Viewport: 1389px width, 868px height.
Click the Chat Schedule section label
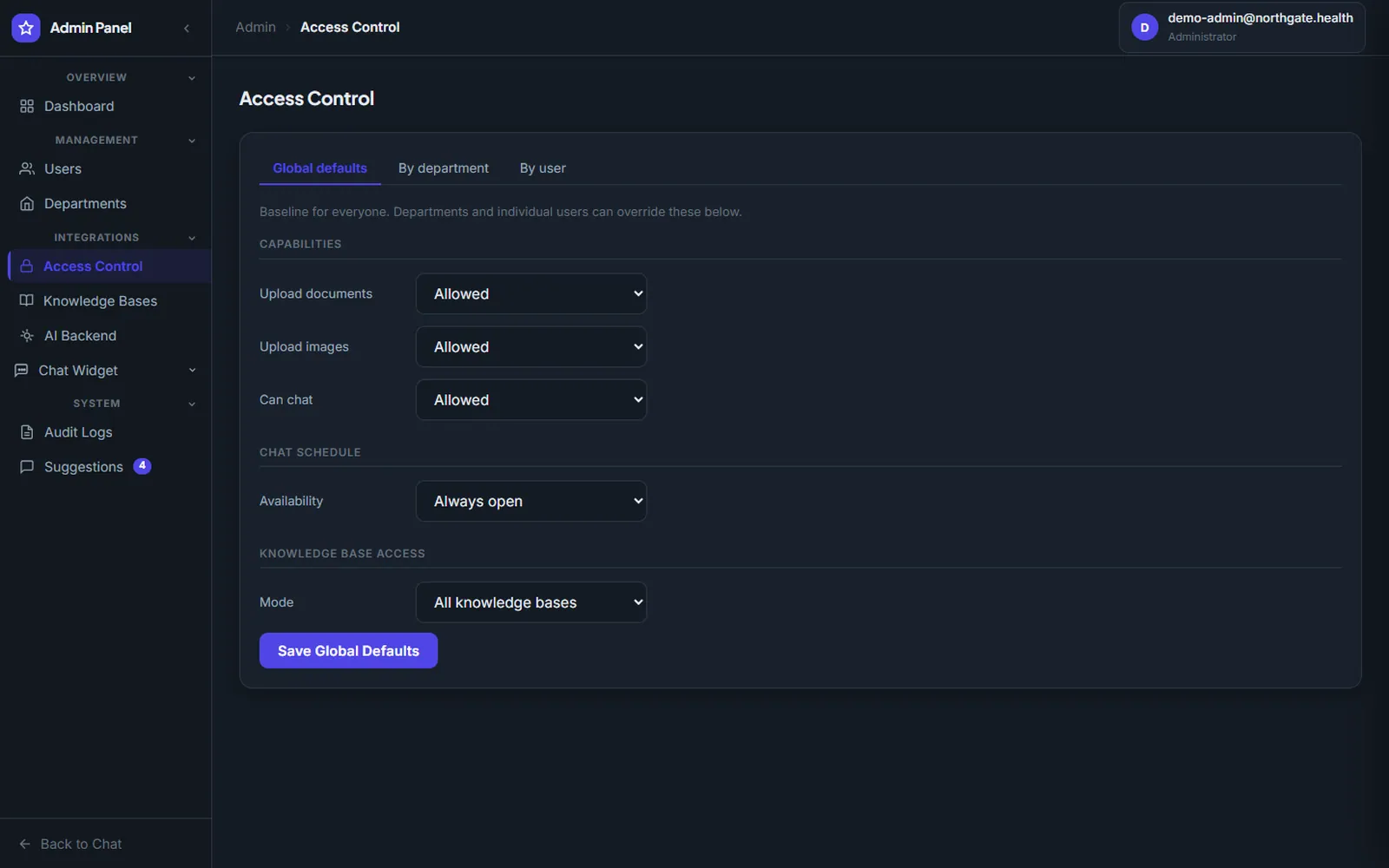310,452
